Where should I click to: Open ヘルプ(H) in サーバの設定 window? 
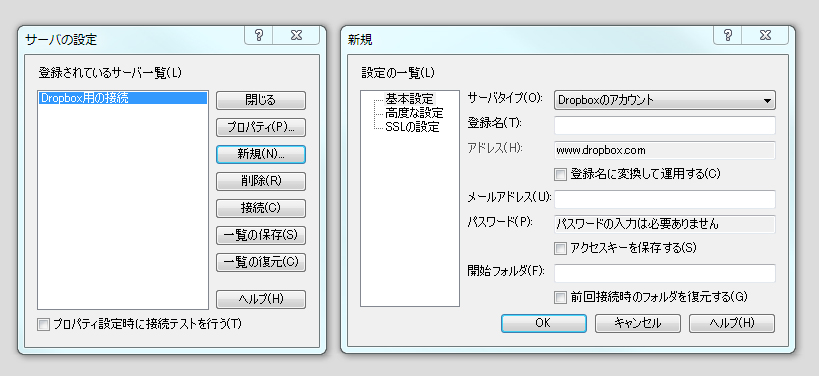click(261, 299)
